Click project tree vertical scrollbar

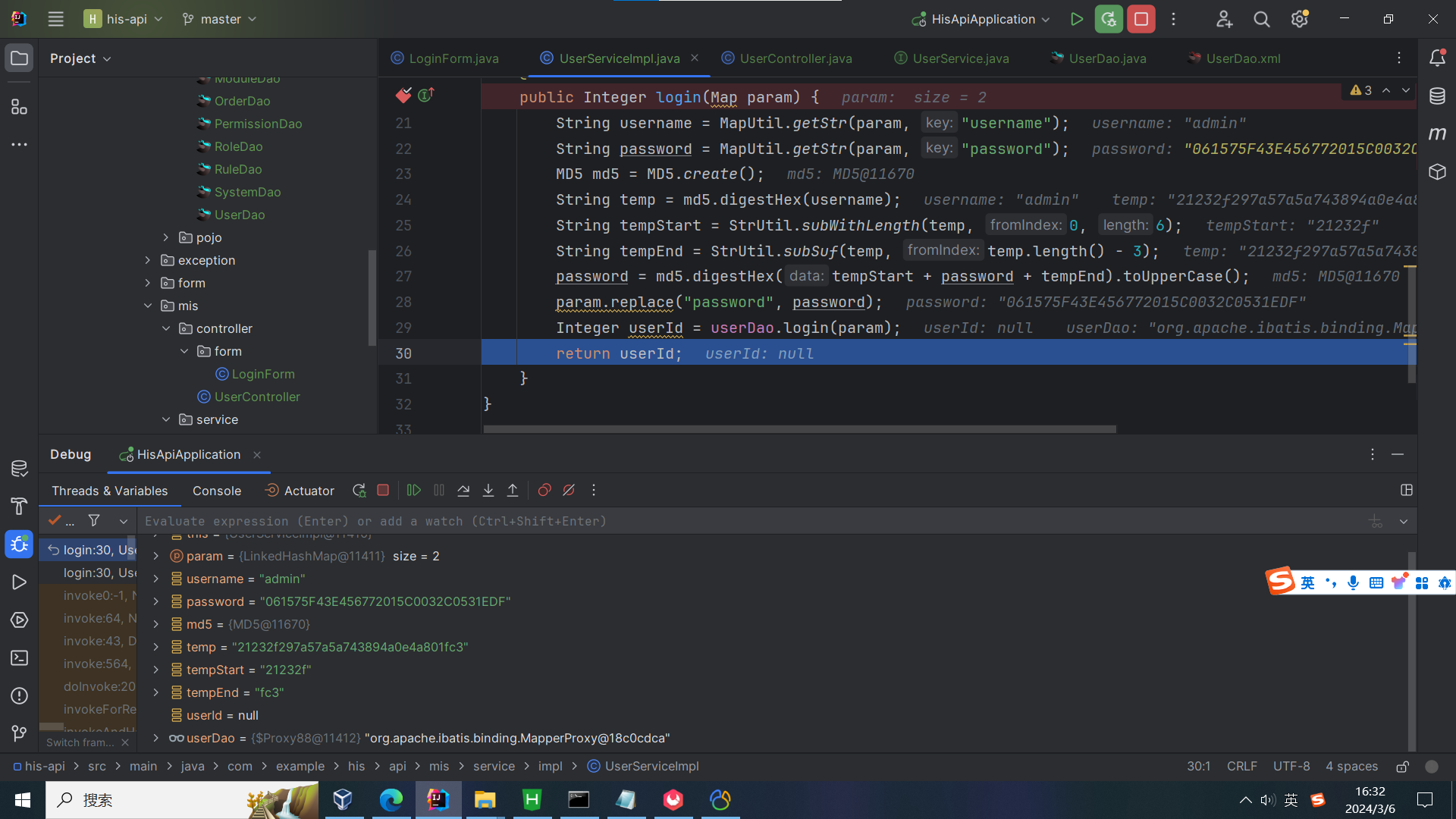point(372,297)
